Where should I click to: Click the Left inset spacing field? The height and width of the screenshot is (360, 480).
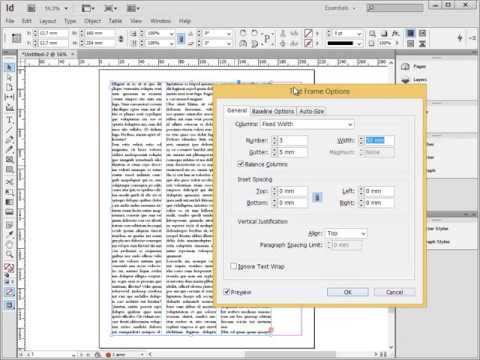(380, 191)
